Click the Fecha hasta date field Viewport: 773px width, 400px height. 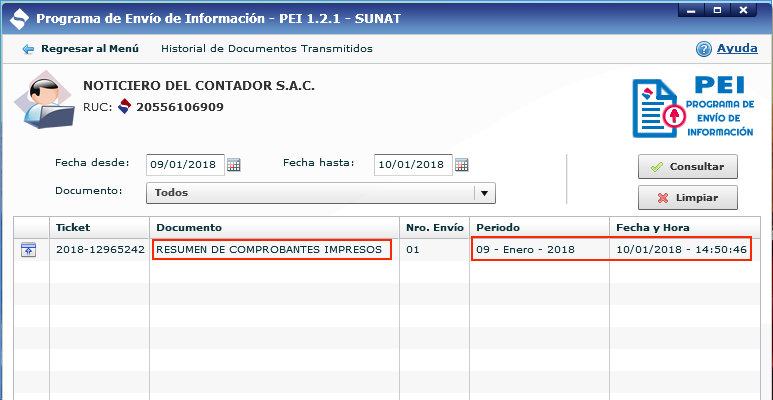click(413, 165)
